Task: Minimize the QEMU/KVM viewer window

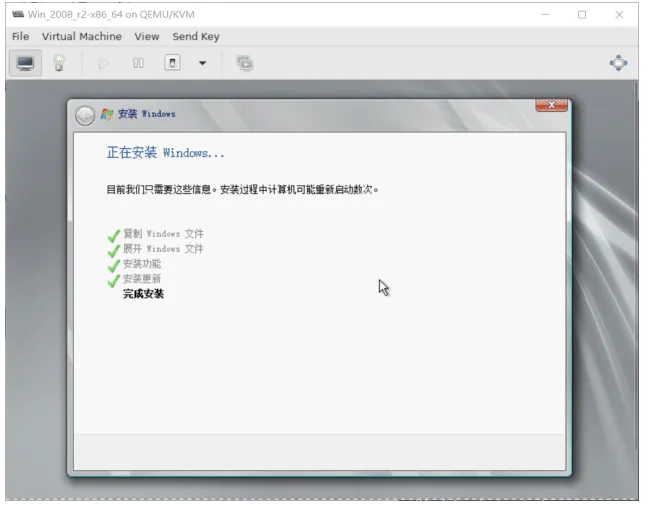Action: pyautogui.click(x=546, y=15)
